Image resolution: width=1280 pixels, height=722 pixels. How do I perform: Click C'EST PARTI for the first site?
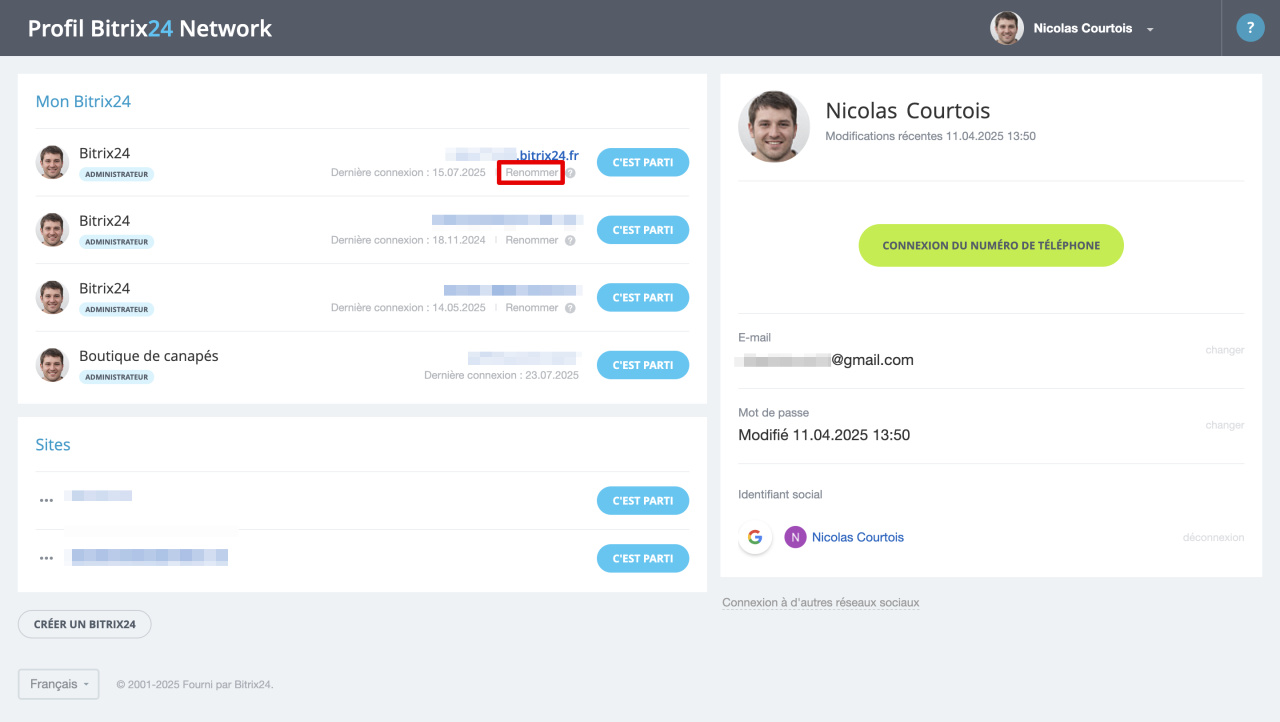pos(643,500)
